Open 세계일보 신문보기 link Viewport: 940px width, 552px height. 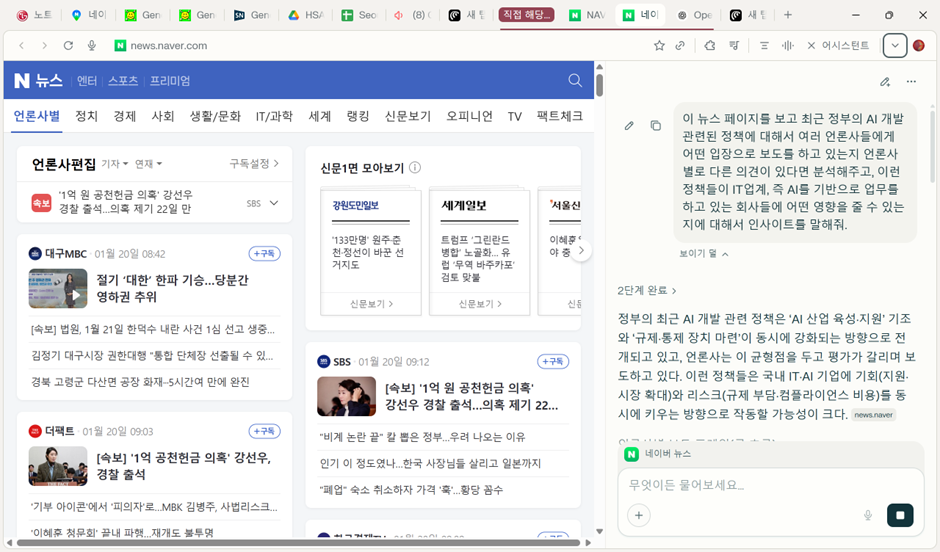coord(480,304)
